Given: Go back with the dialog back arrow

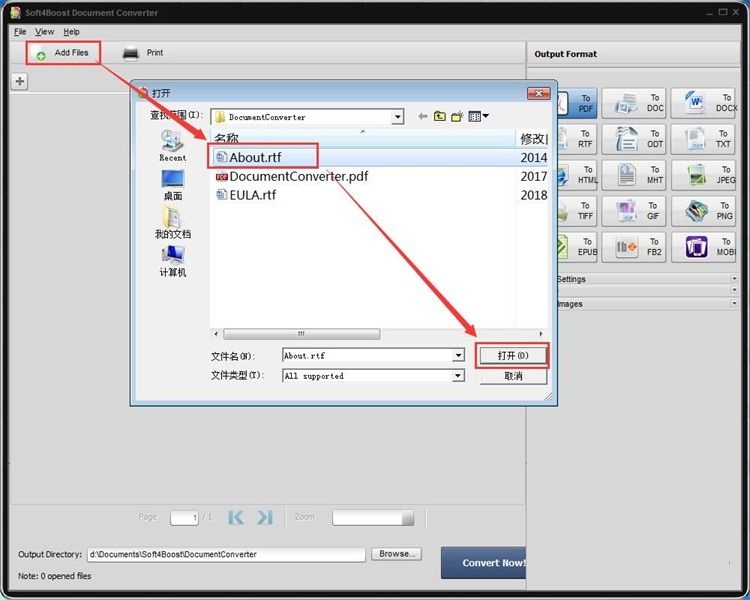Looking at the screenshot, I should (x=422, y=116).
